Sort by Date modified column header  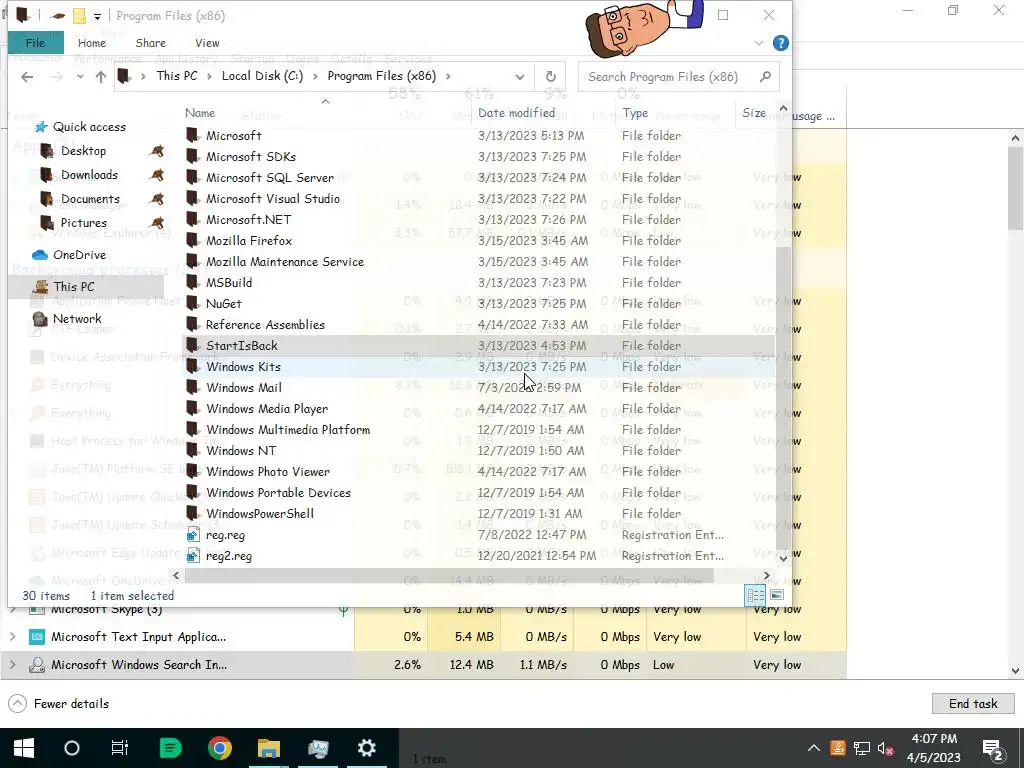516,113
